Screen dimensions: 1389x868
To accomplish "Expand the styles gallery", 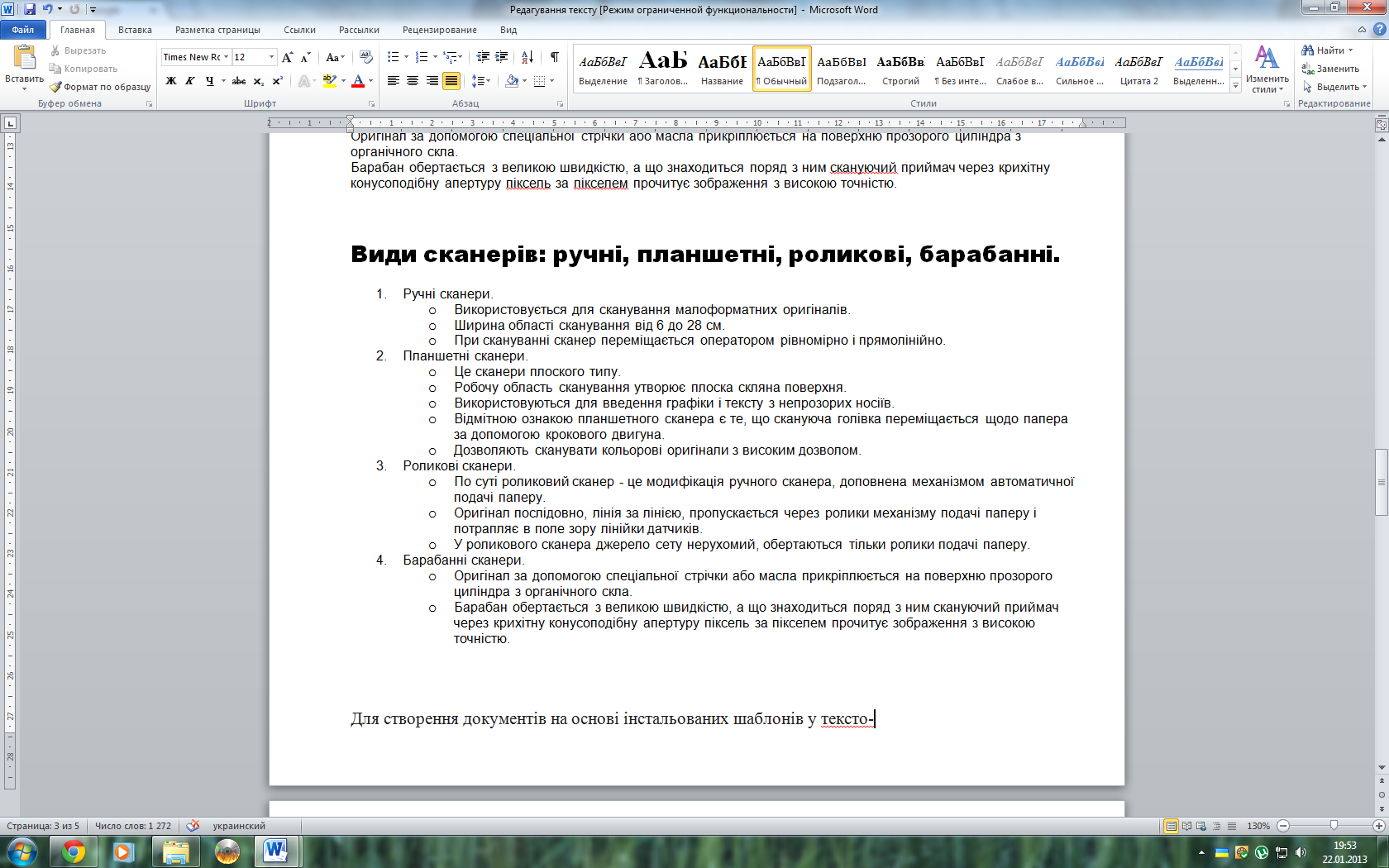I will click(1236, 86).
